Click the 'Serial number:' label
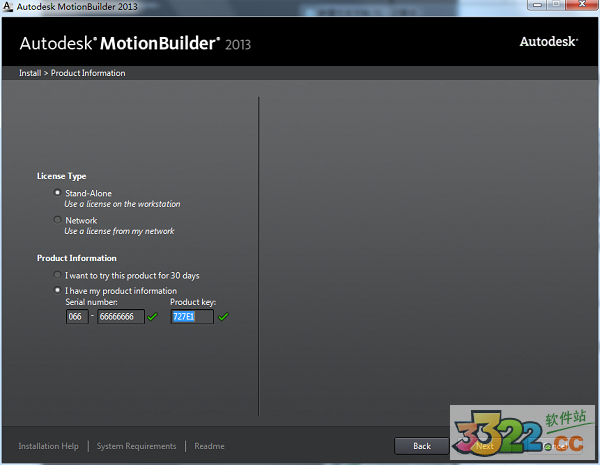 [91, 302]
